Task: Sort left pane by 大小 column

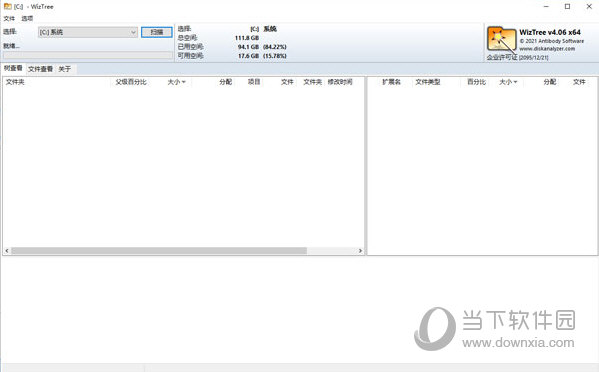Action: tap(176, 82)
